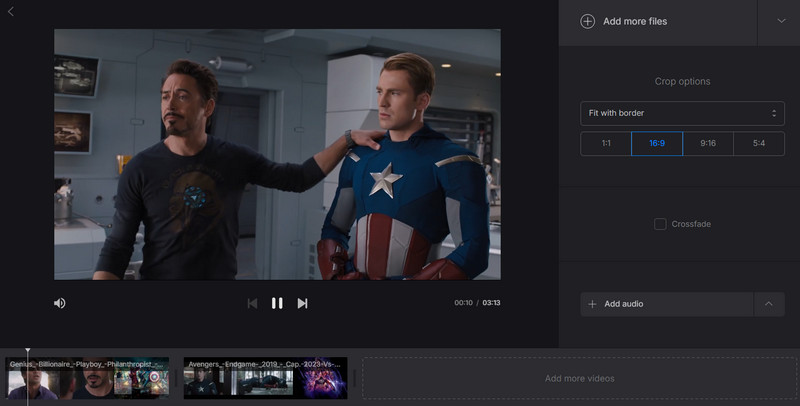
Task: Expand the Add audio chevron menu
Action: pos(769,304)
